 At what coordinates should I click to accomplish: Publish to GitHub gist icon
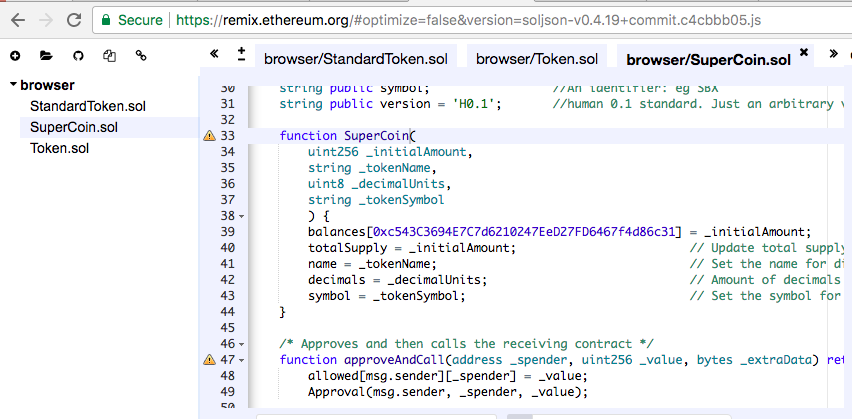coord(78,56)
